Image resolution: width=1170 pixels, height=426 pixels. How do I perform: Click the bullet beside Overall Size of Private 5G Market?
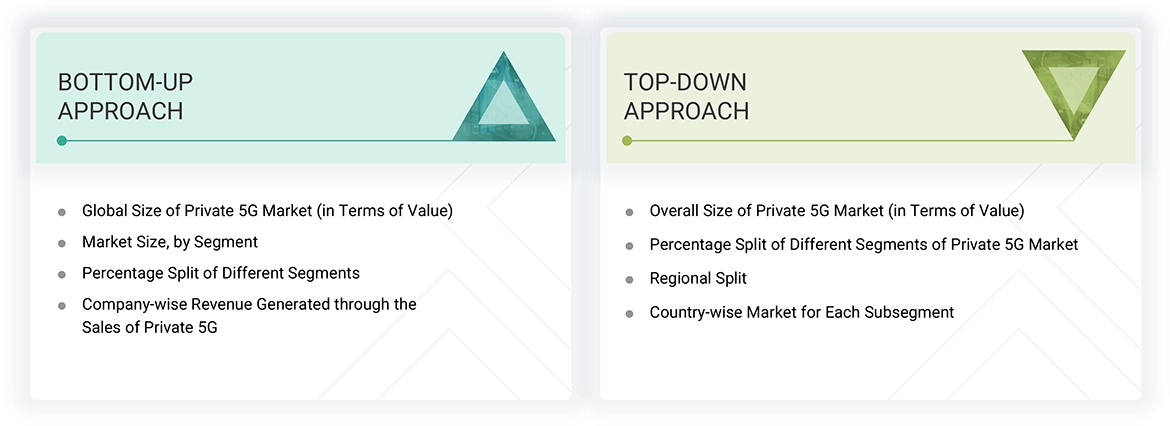point(629,212)
